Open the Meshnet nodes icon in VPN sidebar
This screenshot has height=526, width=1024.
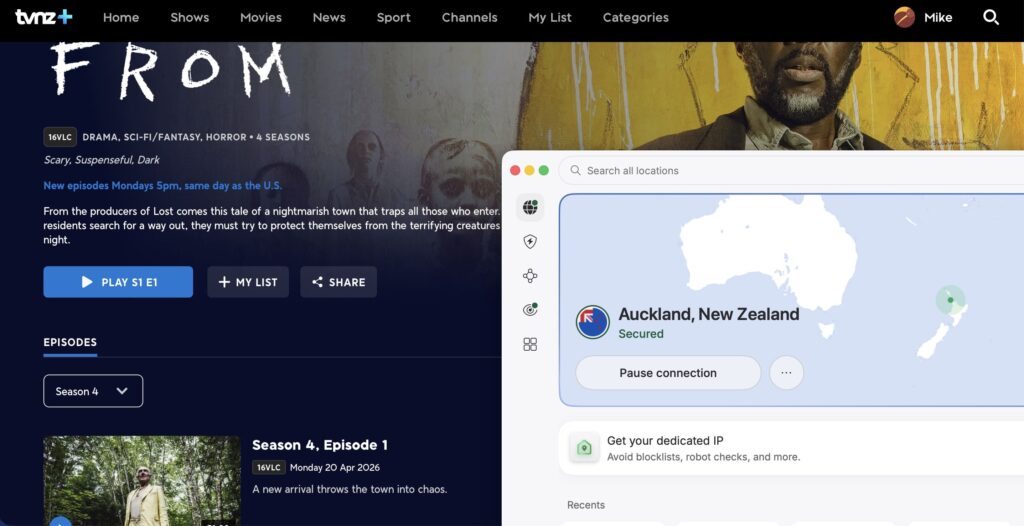(530, 276)
